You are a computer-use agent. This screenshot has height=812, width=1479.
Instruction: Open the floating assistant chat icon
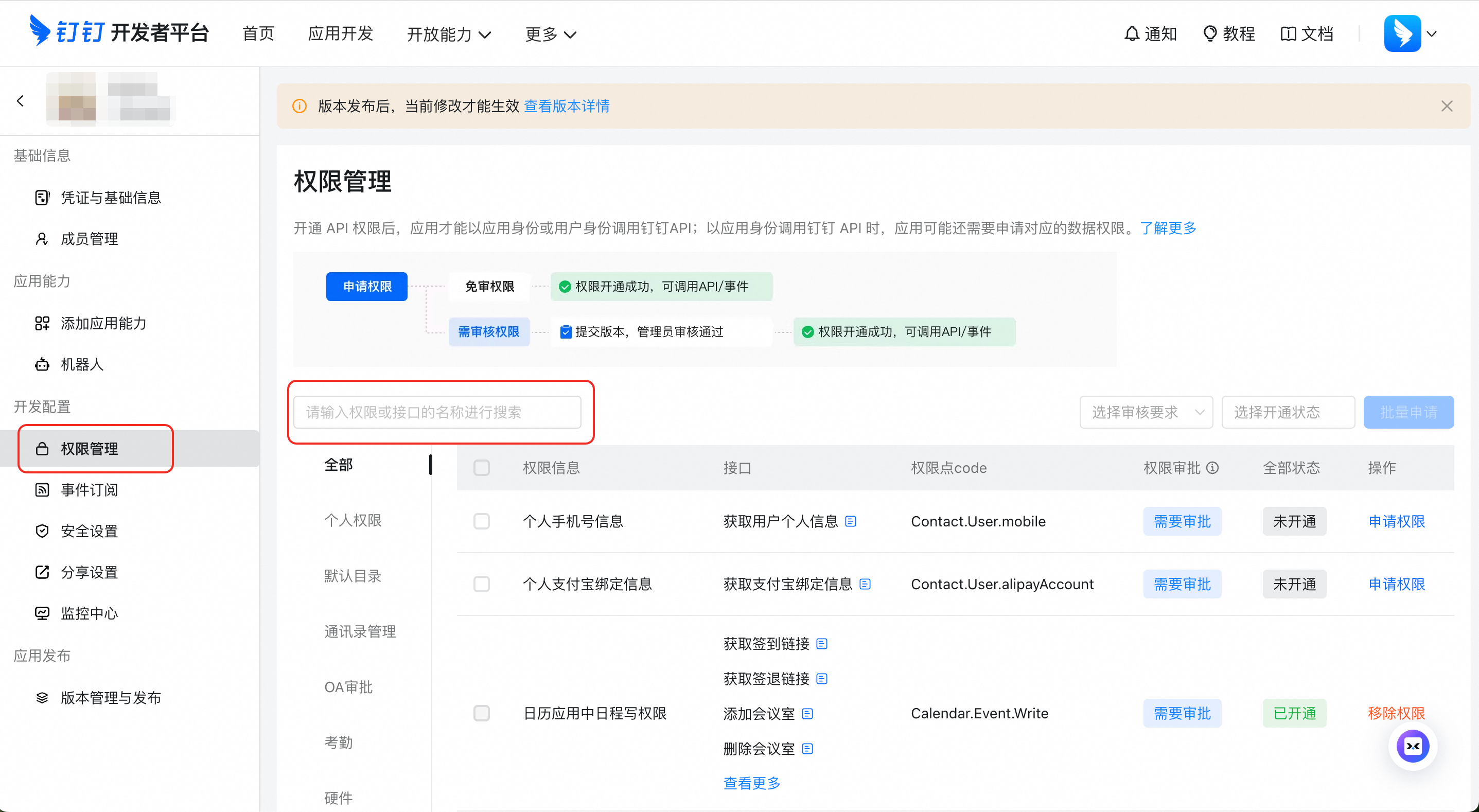[1413, 746]
